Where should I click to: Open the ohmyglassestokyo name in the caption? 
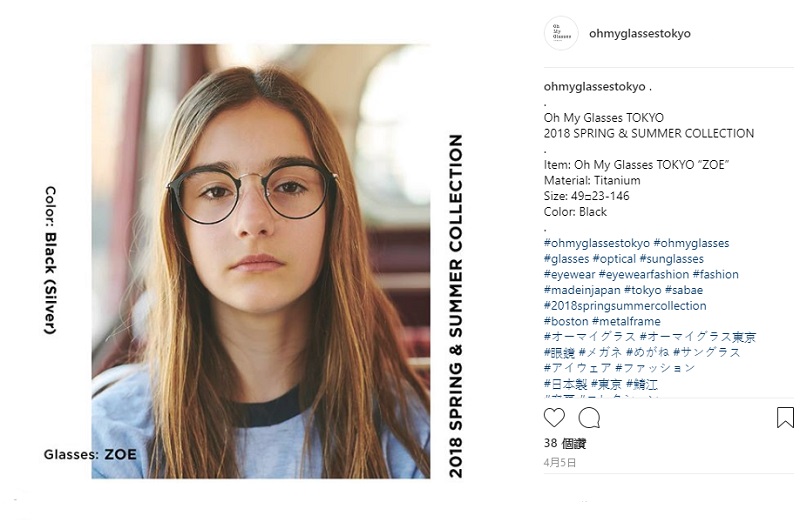[594, 87]
